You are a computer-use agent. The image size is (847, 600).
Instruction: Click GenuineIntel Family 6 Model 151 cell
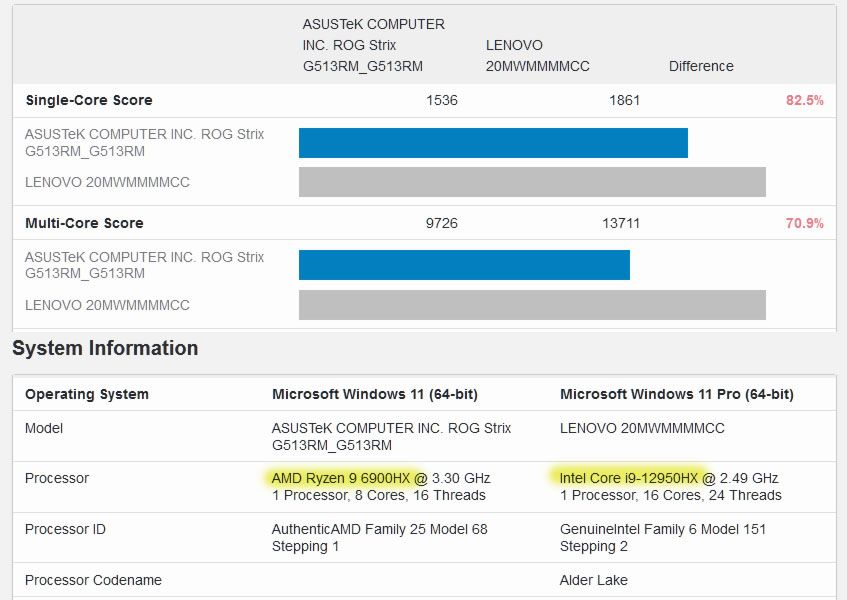pyautogui.click(x=663, y=537)
